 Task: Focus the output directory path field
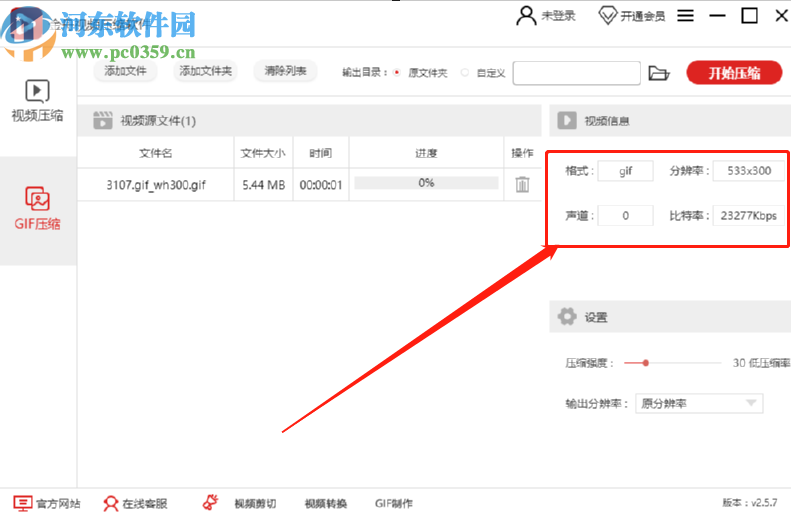pyautogui.click(x=577, y=73)
